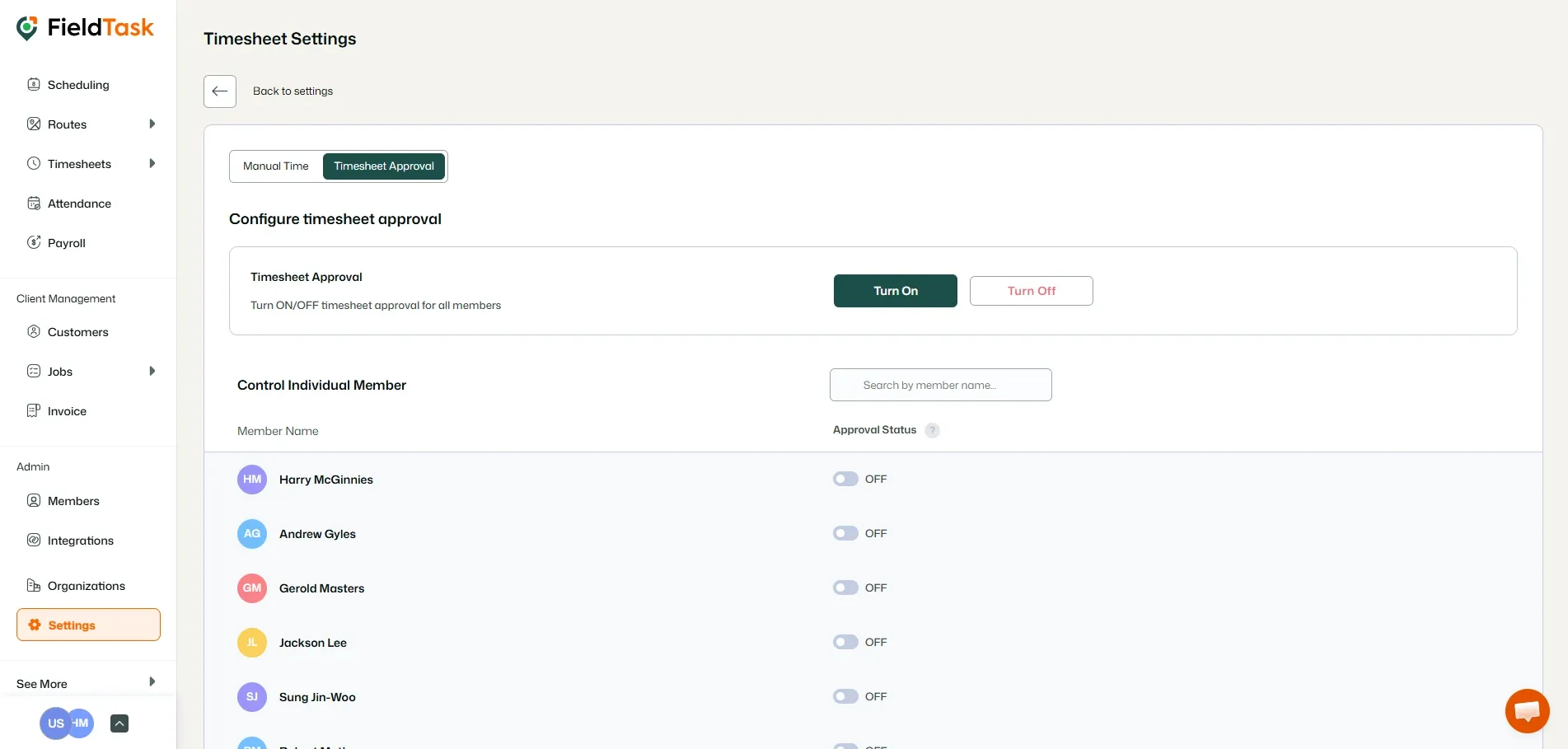Click the HM user avatar
Image resolution: width=1568 pixels, height=749 pixels.
click(82, 723)
